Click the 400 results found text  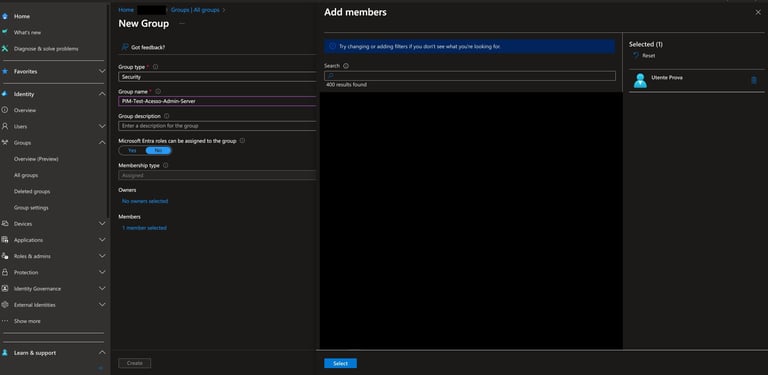[x=346, y=85]
